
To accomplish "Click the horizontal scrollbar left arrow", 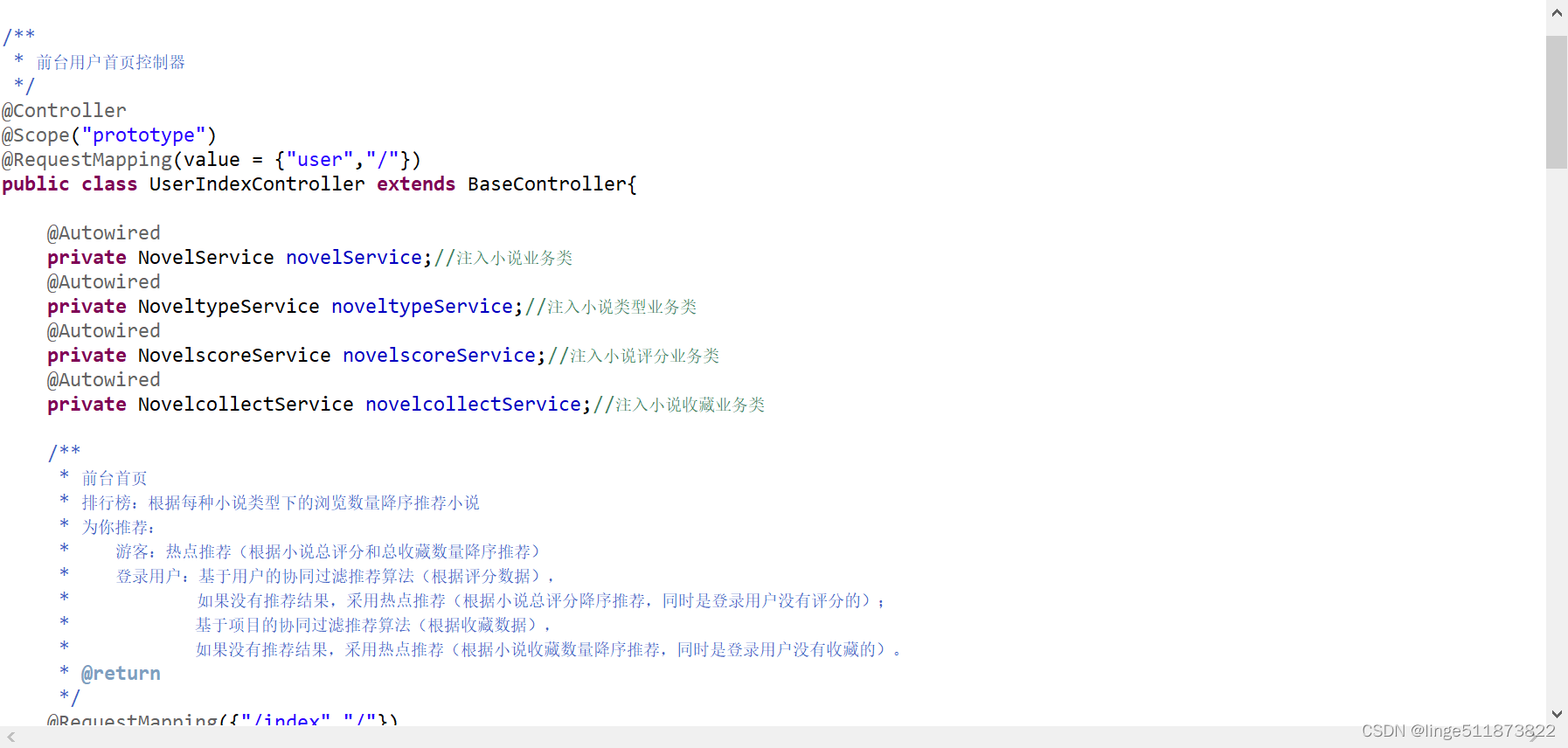I will point(11,738).
